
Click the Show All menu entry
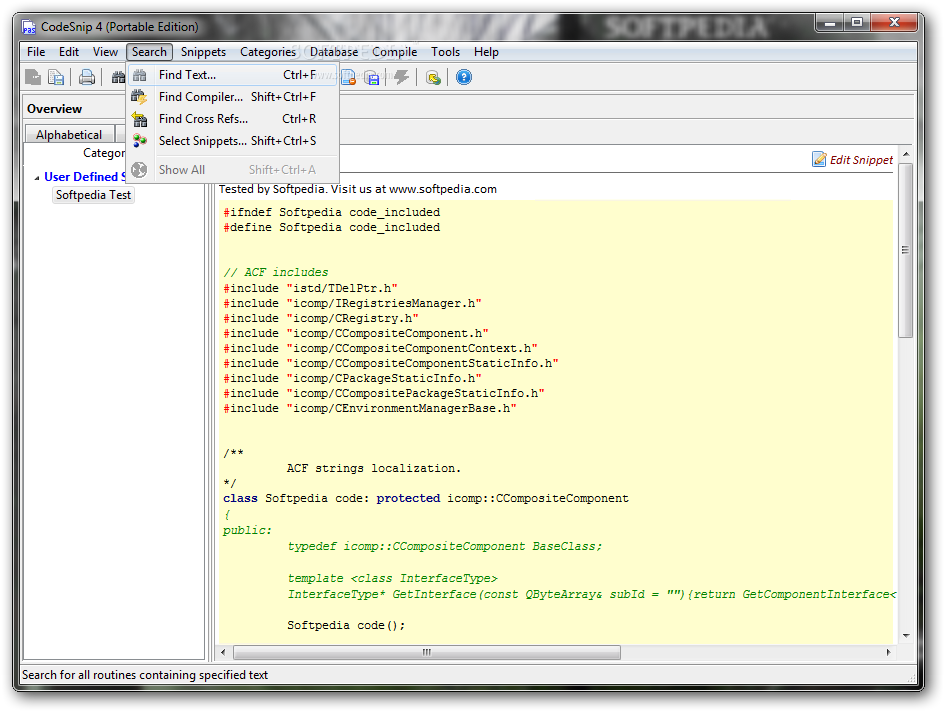coord(233,169)
